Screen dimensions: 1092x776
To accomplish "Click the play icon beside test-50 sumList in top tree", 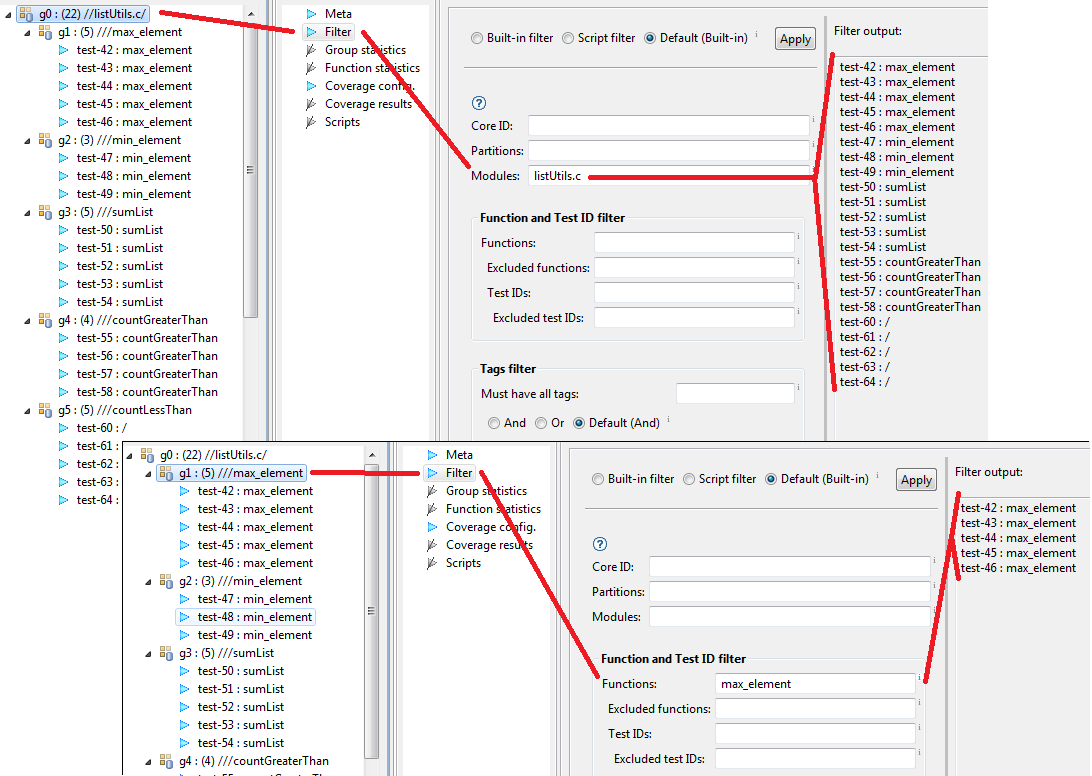I will pyautogui.click(x=63, y=230).
